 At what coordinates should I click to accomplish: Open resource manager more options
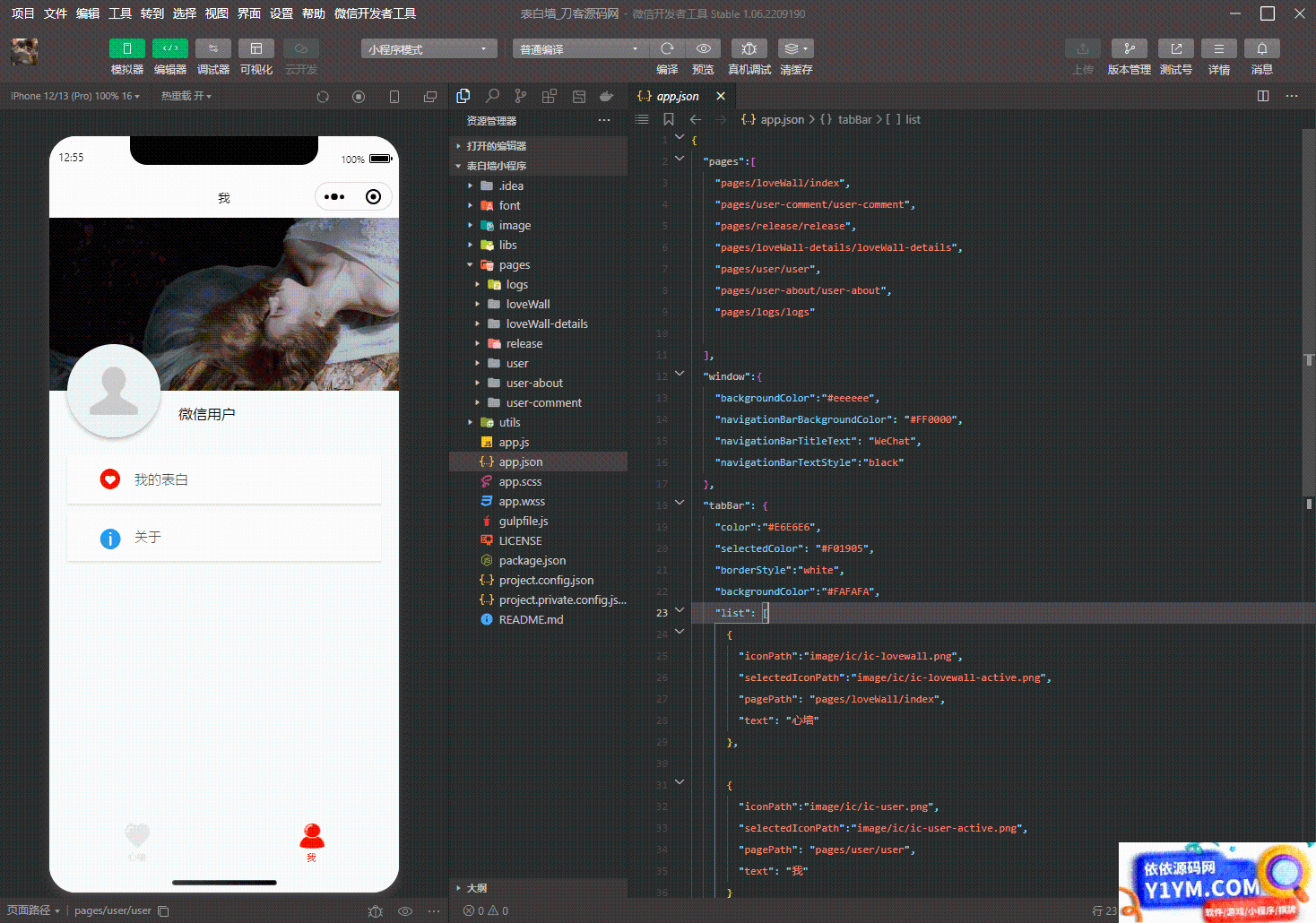pyautogui.click(x=604, y=120)
